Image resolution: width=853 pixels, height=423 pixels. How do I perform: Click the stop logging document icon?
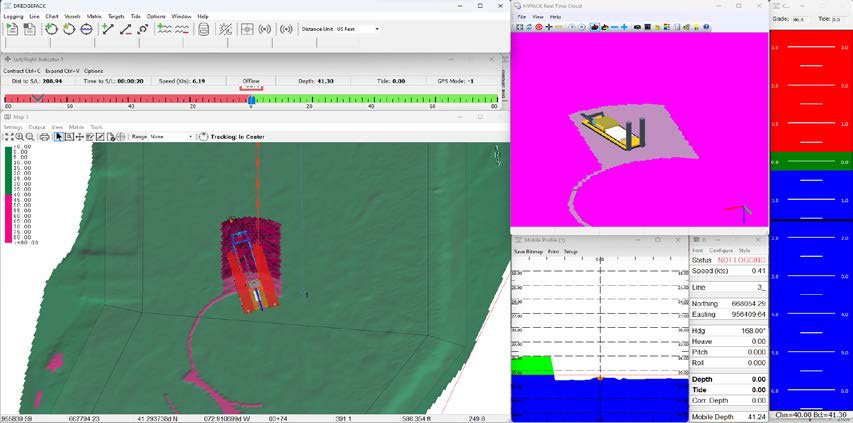29,29
